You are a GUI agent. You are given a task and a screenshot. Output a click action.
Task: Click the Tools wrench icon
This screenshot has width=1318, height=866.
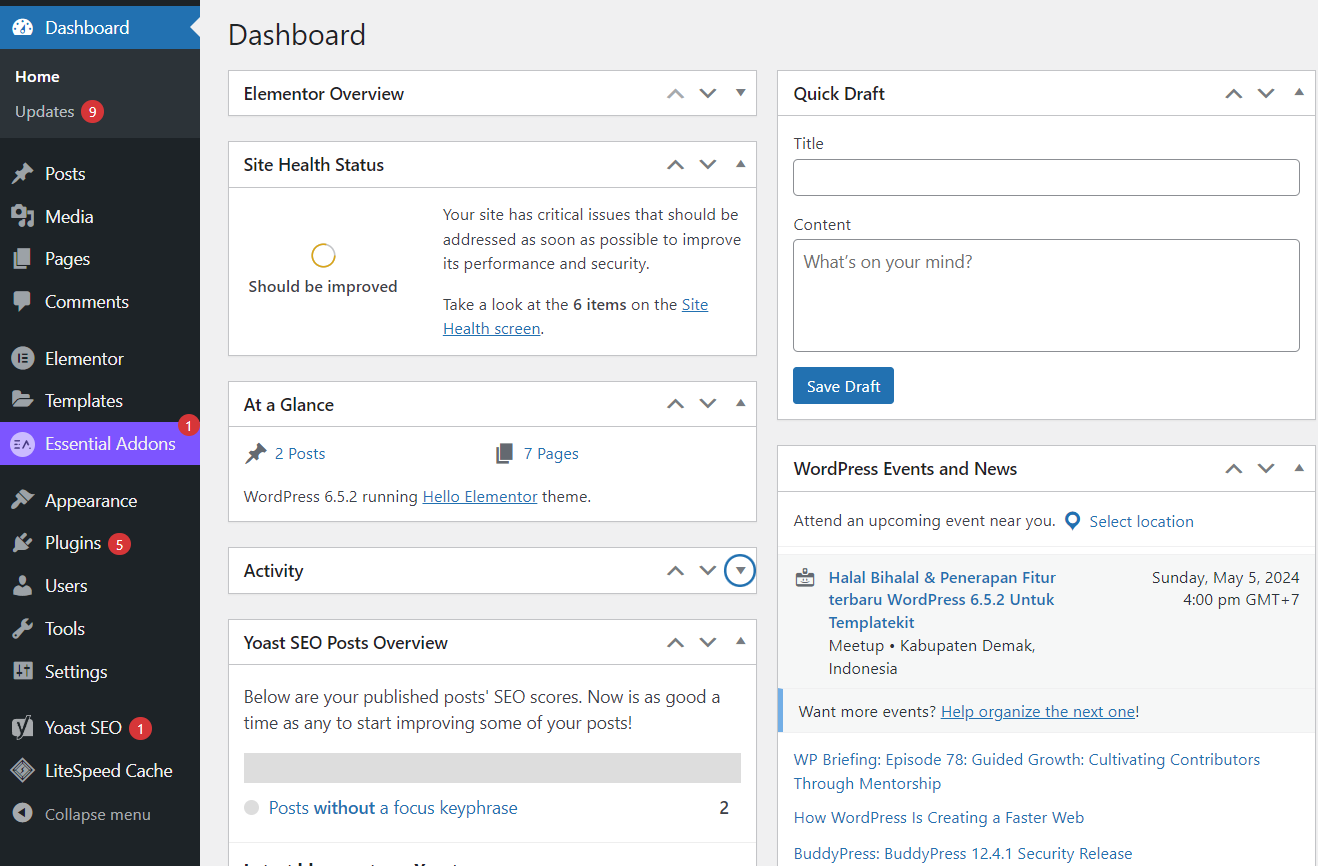click(x=22, y=629)
